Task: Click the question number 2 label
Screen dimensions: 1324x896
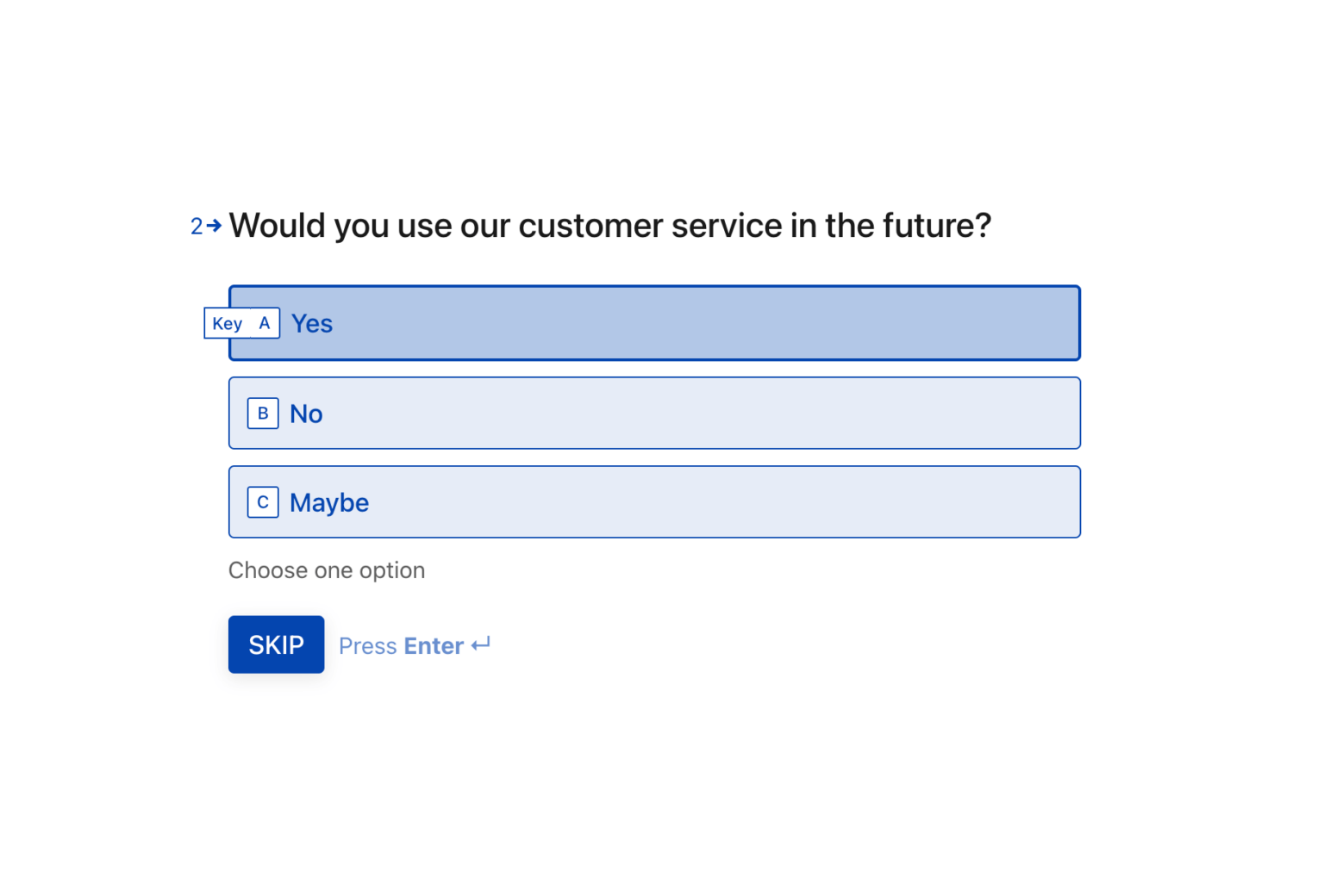Action: coord(197,226)
